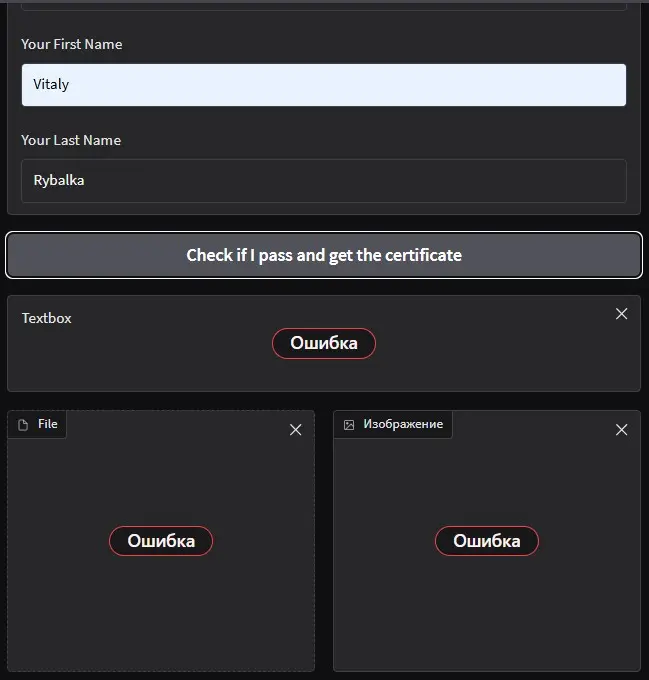Click the First Name input containing Vitaly
The width and height of the screenshot is (649, 680).
pos(324,85)
